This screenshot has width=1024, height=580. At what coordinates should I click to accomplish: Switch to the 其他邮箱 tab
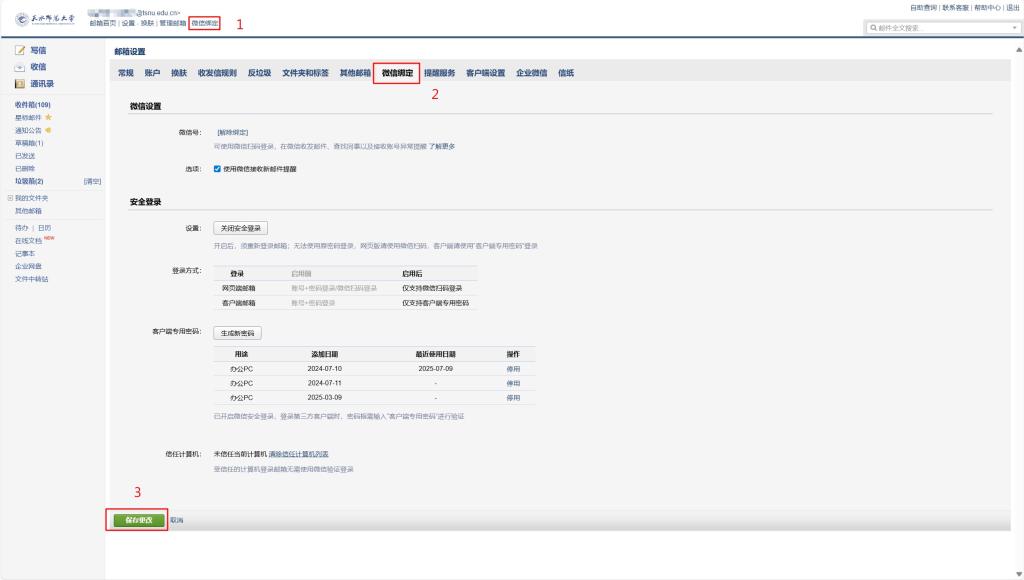pyautogui.click(x=355, y=73)
